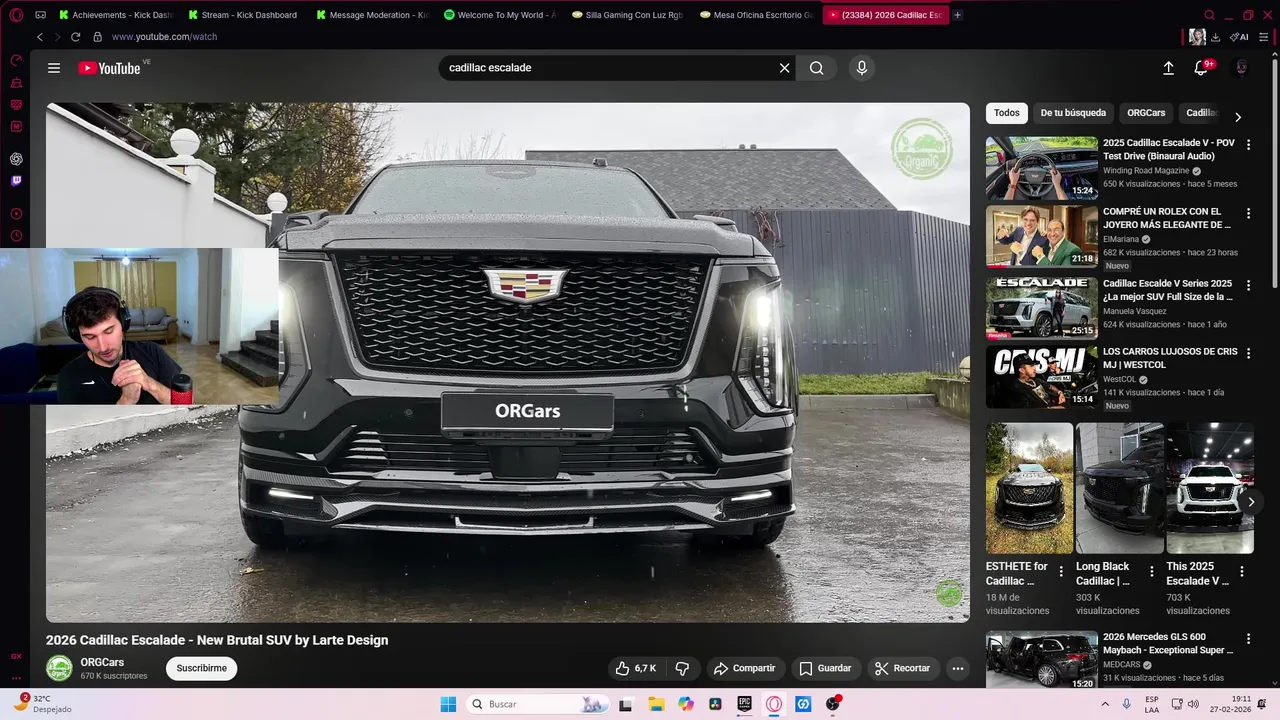Open 2026 Mercedes GLS 600 Maybach video
Screen dimensions: 1280x720
click(x=1041, y=660)
